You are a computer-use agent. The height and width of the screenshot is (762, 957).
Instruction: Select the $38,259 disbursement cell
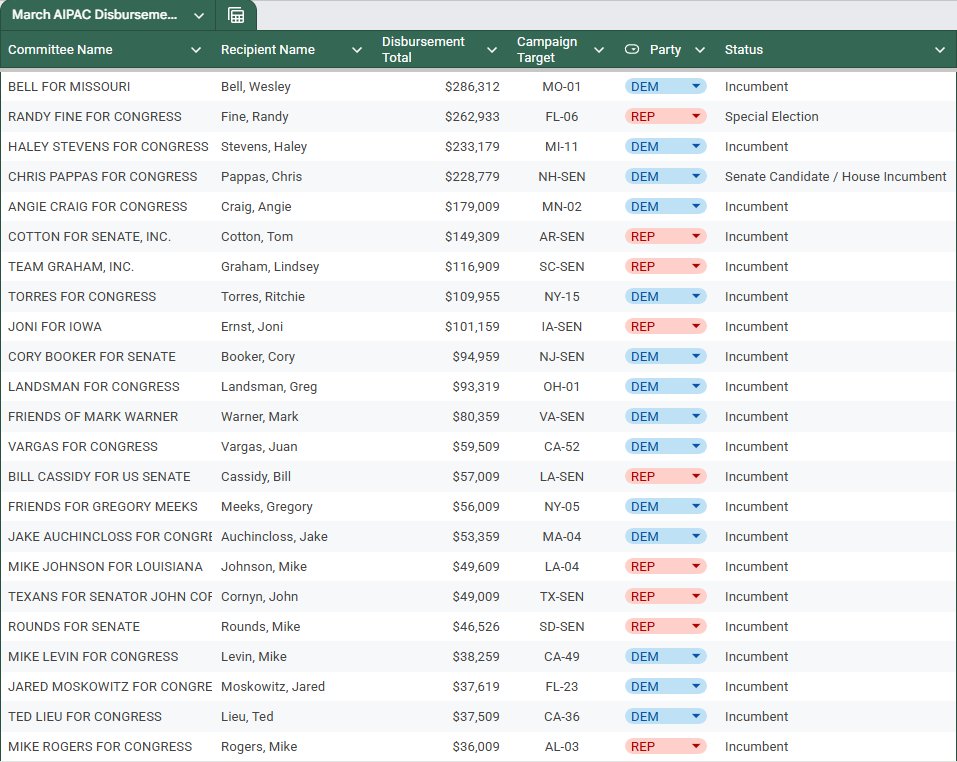point(441,656)
